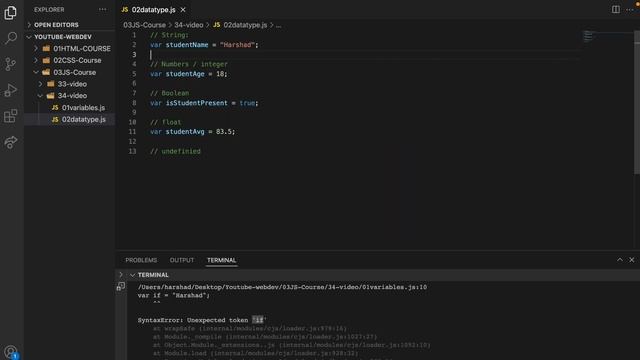Maximize the panel size with chevron
The width and height of the screenshot is (640, 360).
coord(620,260)
